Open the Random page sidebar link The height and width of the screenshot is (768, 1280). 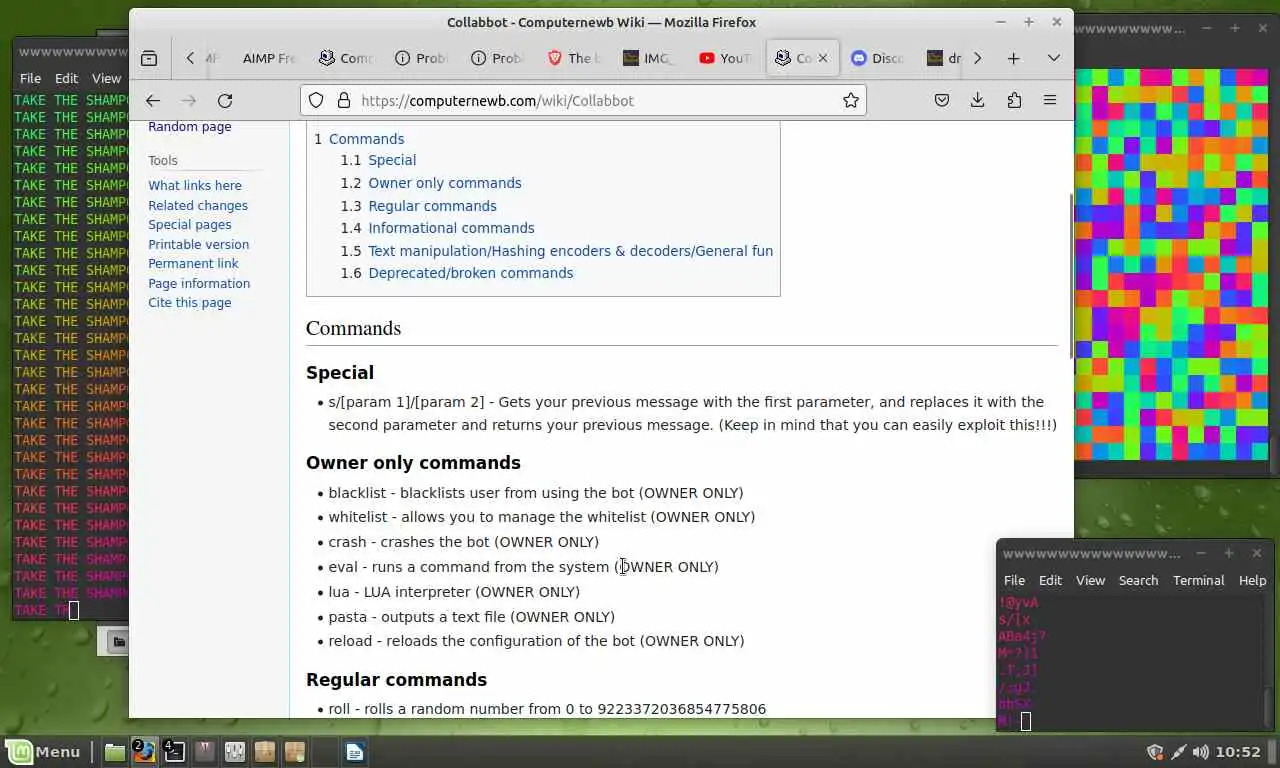189,126
